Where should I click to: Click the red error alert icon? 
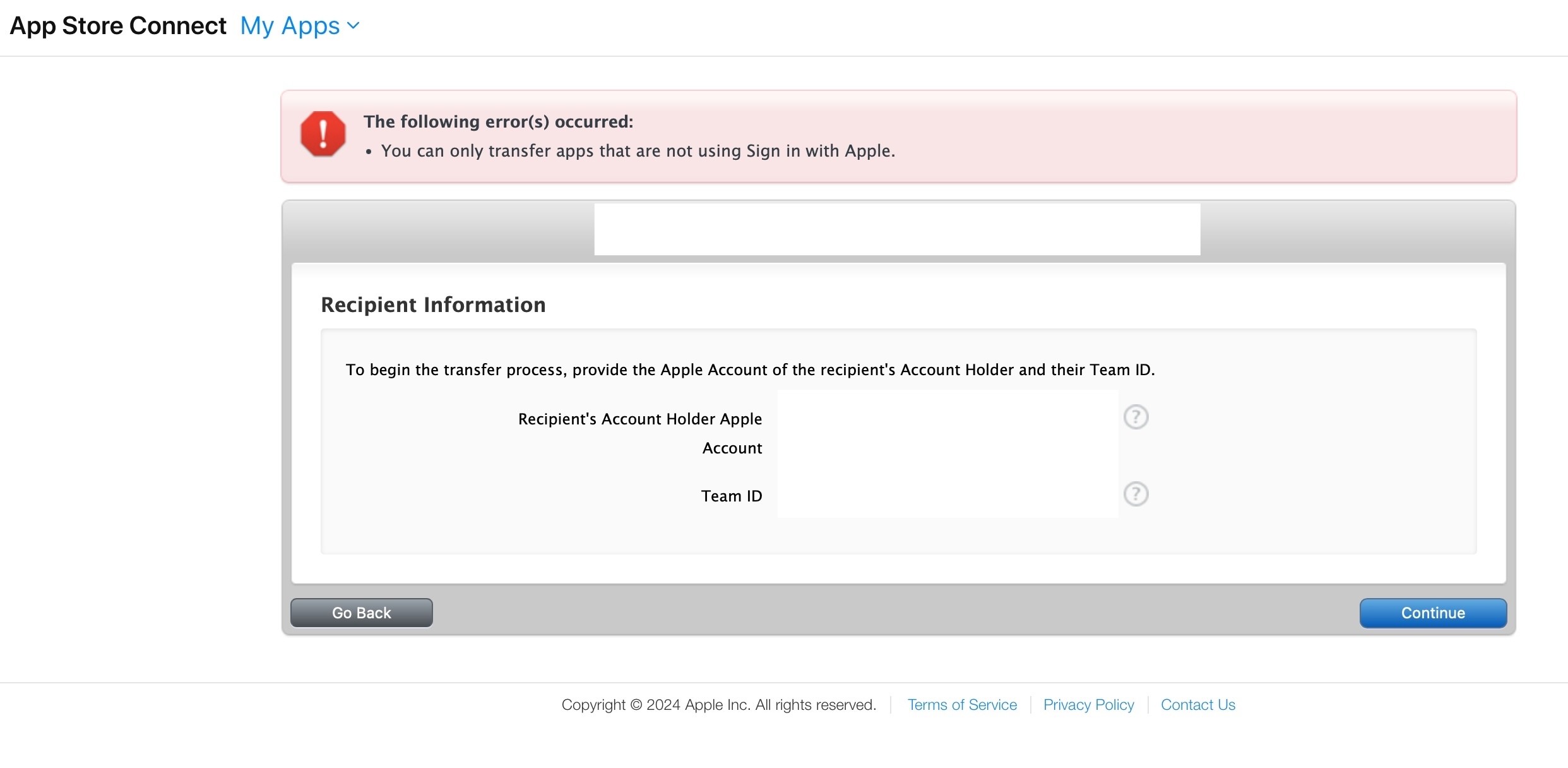[x=323, y=134]
